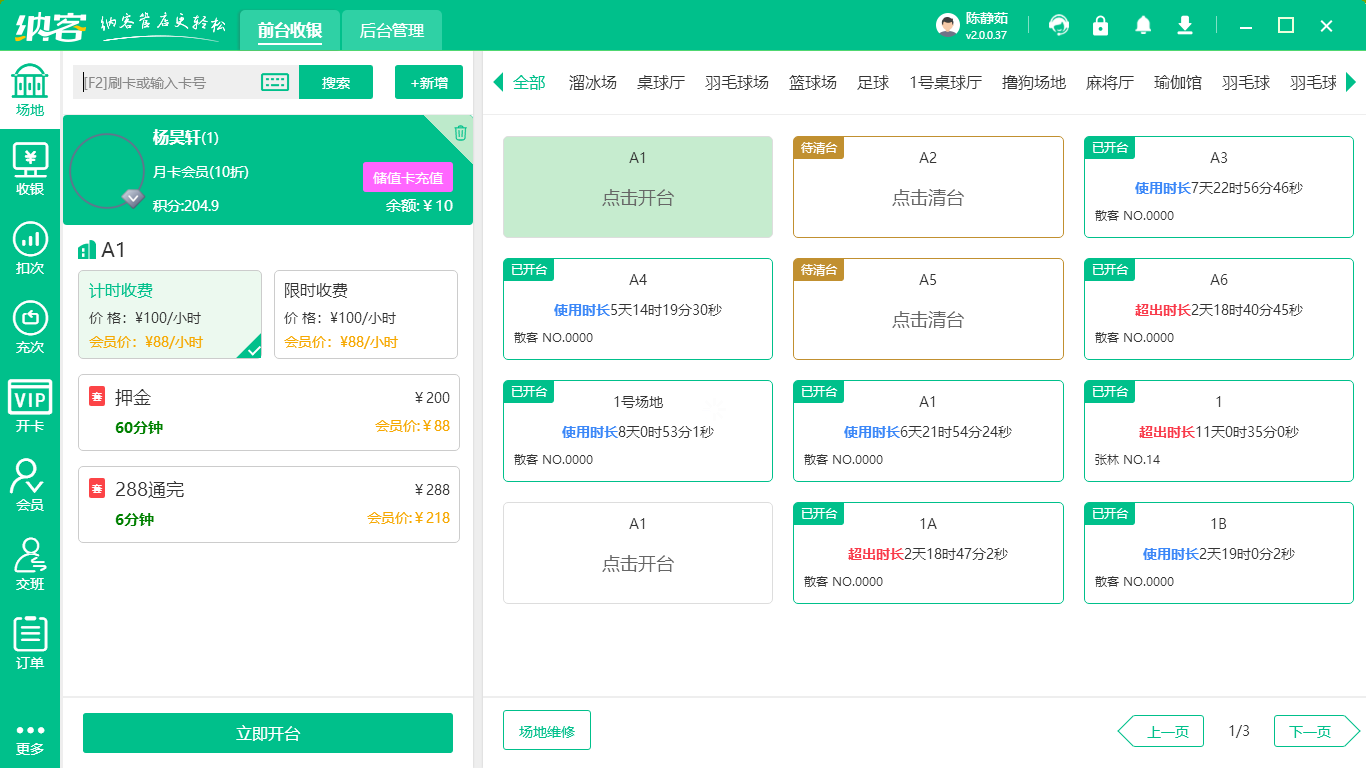1366x768 pixels.
Task: Select the 限时收费 pricing option
Action: point(365,314)
